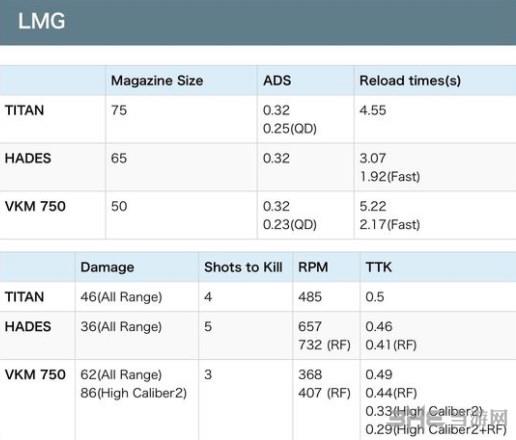
Task: Click the Damage column header
Action: point(107,267)
